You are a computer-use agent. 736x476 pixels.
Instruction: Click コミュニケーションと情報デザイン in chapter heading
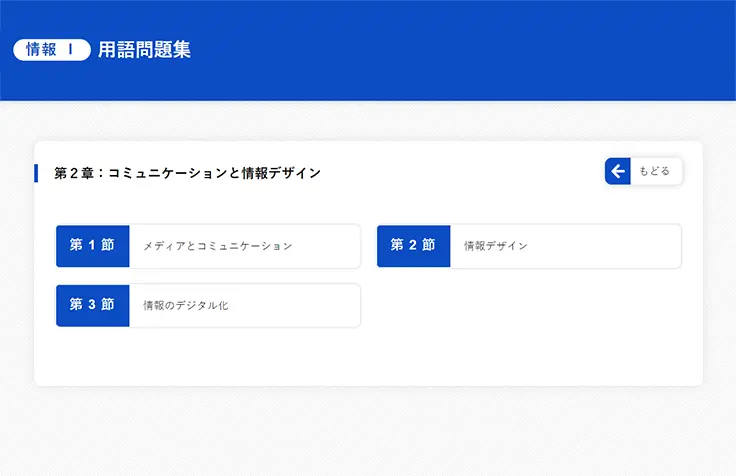click(214, 173)
